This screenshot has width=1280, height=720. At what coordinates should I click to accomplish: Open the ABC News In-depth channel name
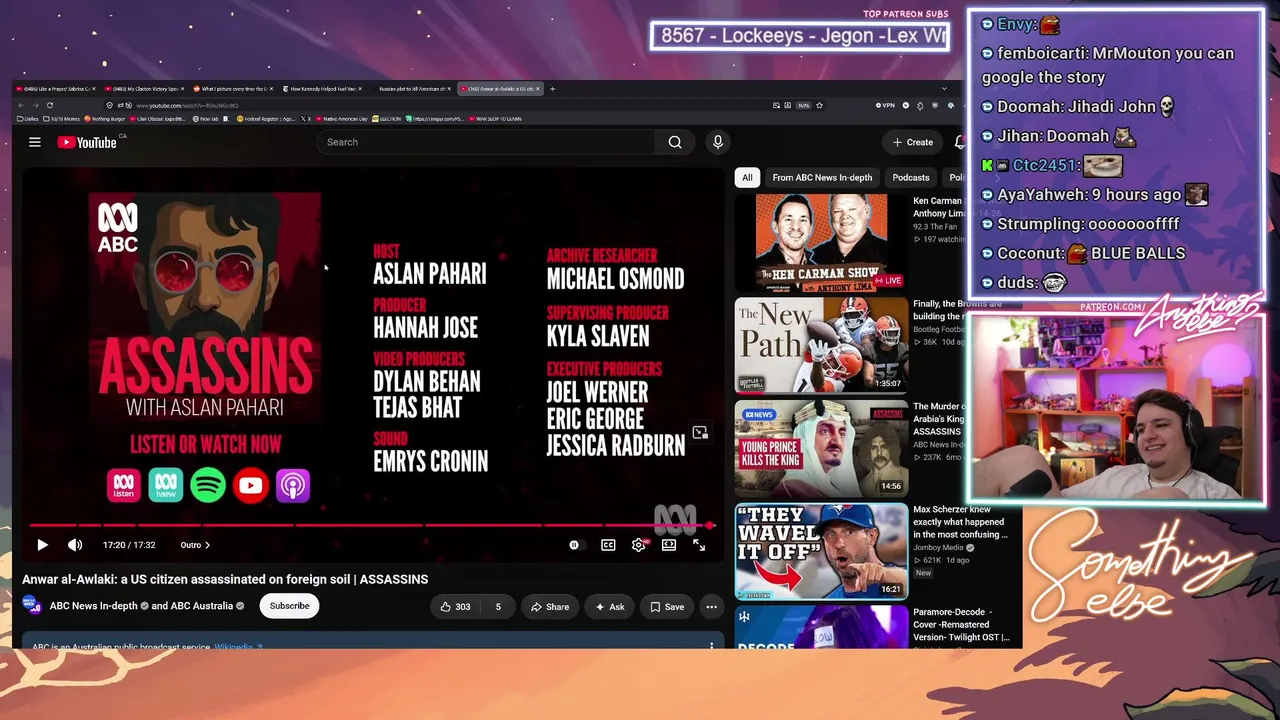coord(94,606)
